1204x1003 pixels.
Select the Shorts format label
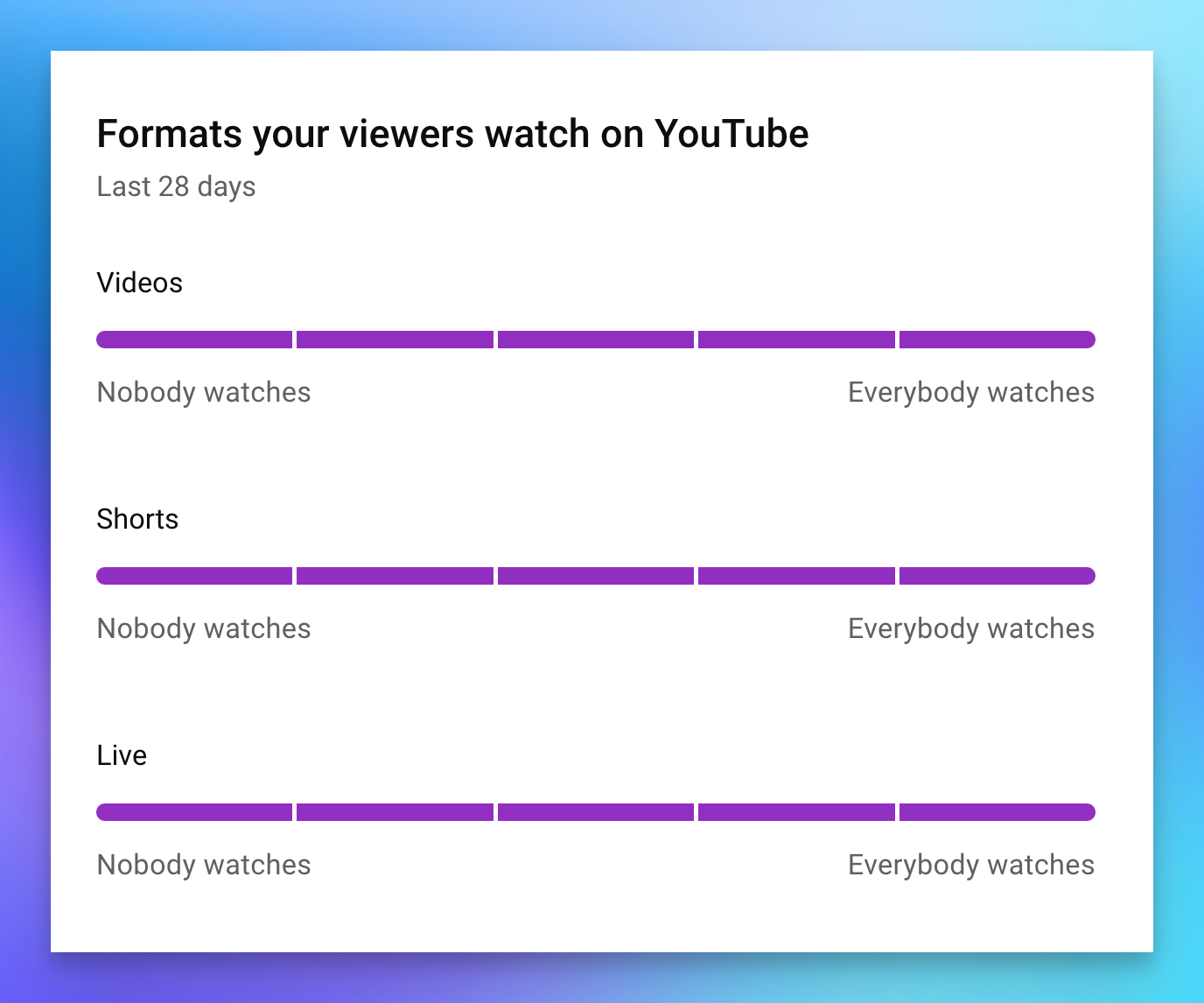tap(137, 519)
